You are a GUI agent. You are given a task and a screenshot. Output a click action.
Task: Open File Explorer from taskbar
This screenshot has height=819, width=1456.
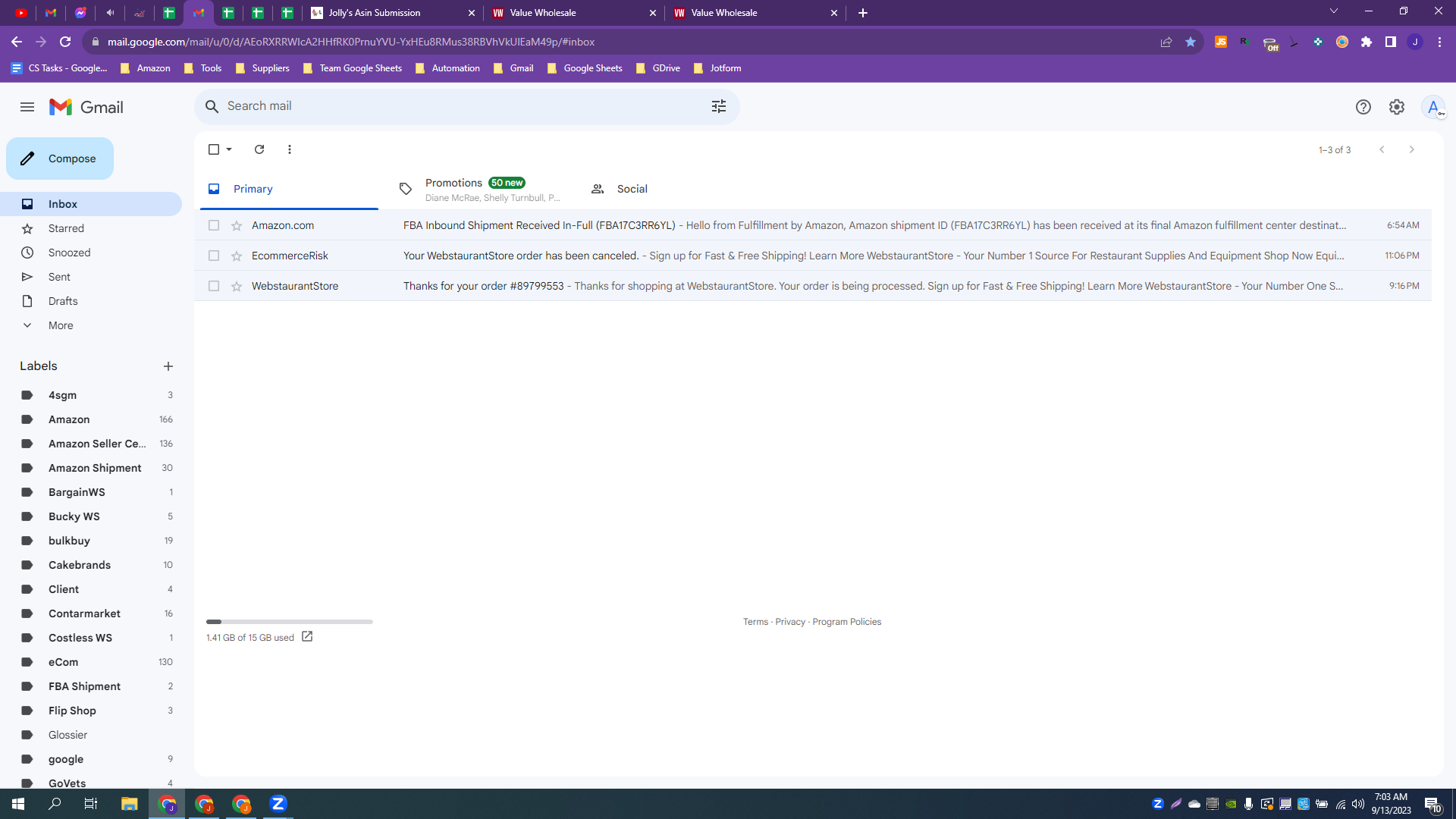pos(129,804)
